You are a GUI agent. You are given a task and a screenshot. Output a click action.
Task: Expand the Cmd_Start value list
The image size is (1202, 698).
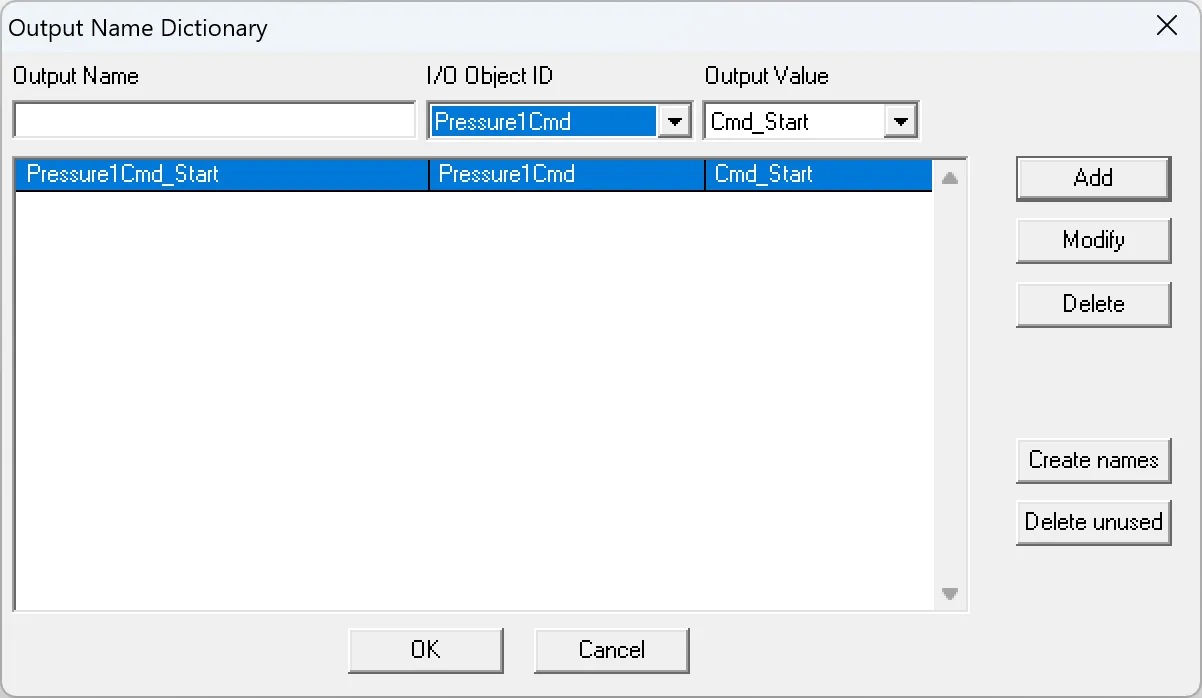tap(898, 120)
